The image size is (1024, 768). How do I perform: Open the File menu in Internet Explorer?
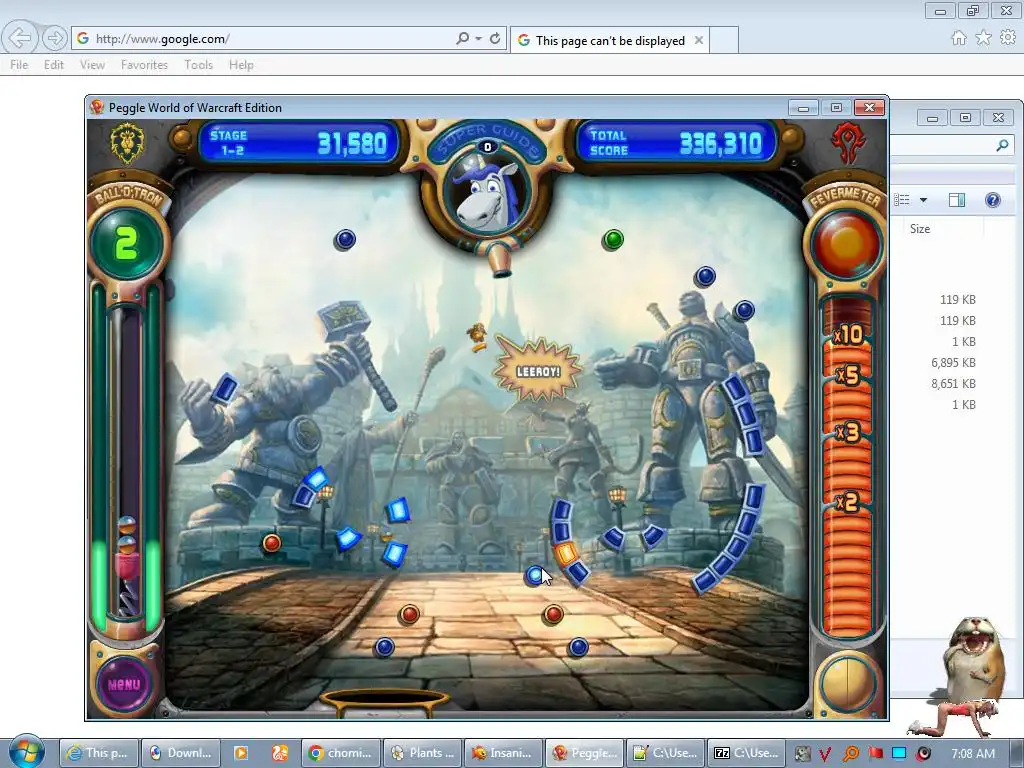[x=19, y=65]
